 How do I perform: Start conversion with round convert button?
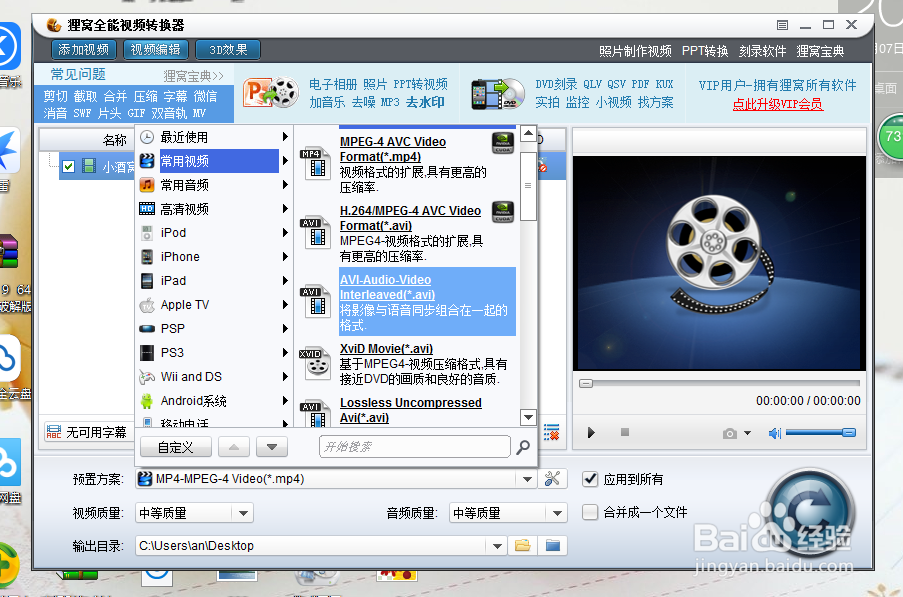pos(811,514)
